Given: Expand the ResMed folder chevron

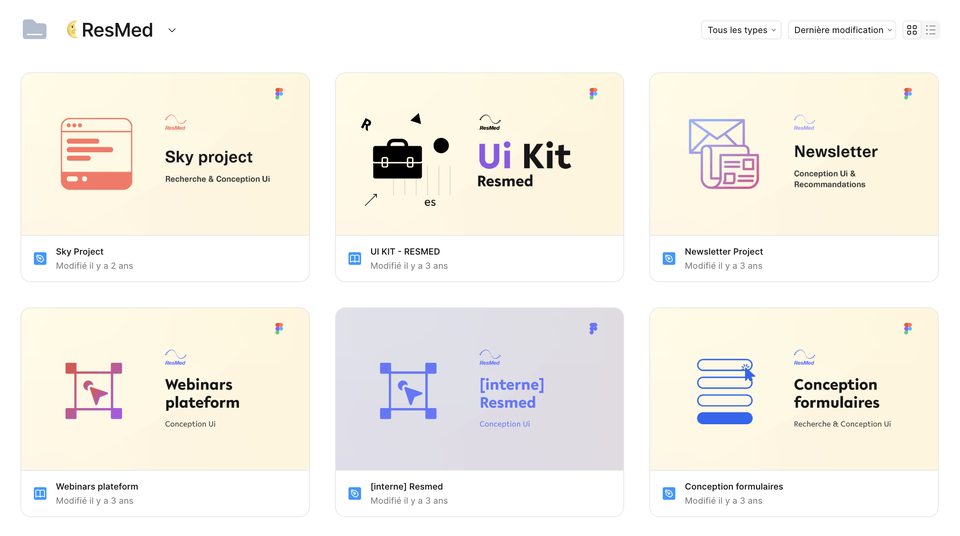Looking at the screenshot, I should [172, 30].
